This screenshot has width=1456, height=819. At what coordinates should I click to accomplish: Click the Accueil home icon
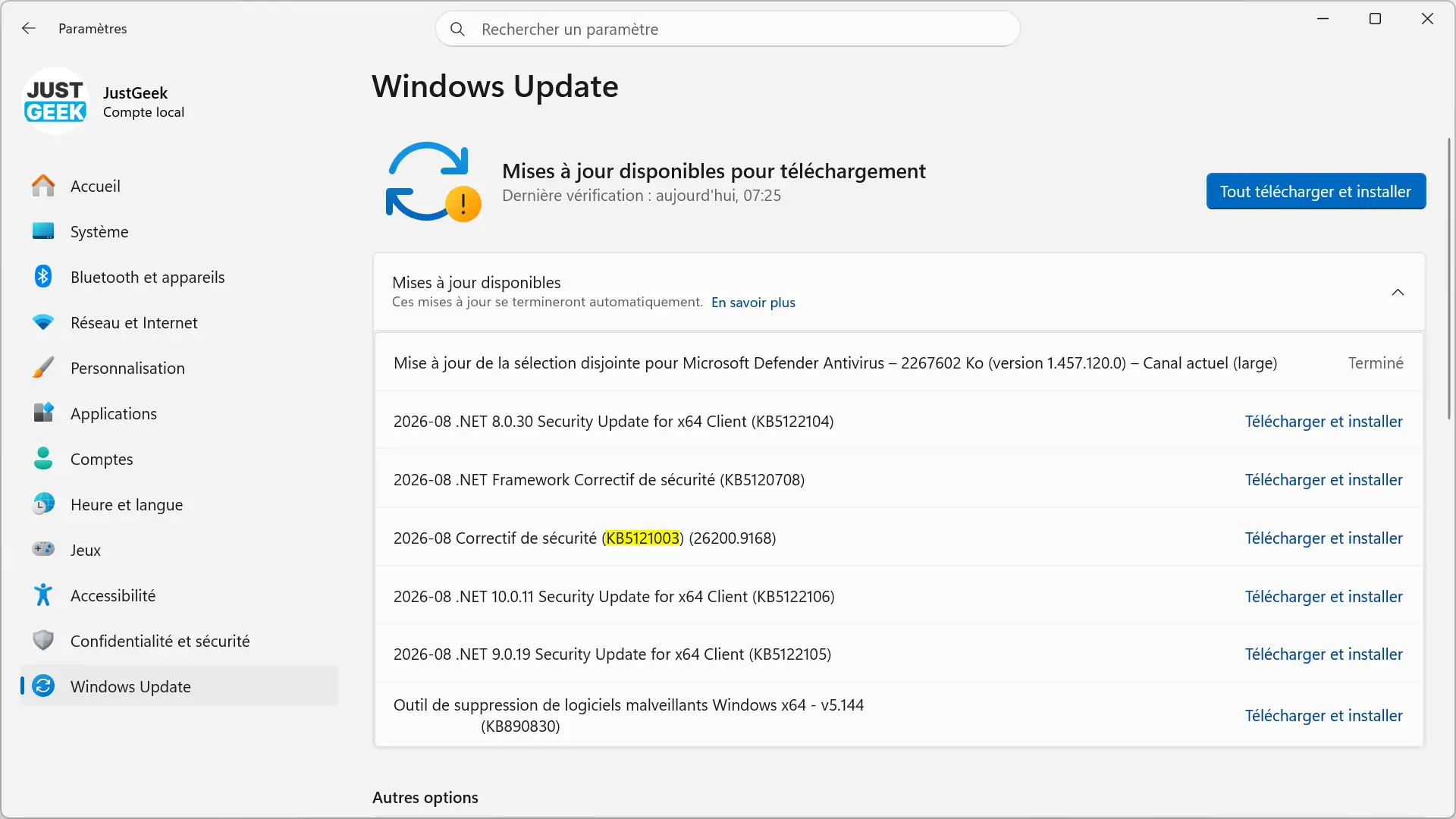click(43, 186)
